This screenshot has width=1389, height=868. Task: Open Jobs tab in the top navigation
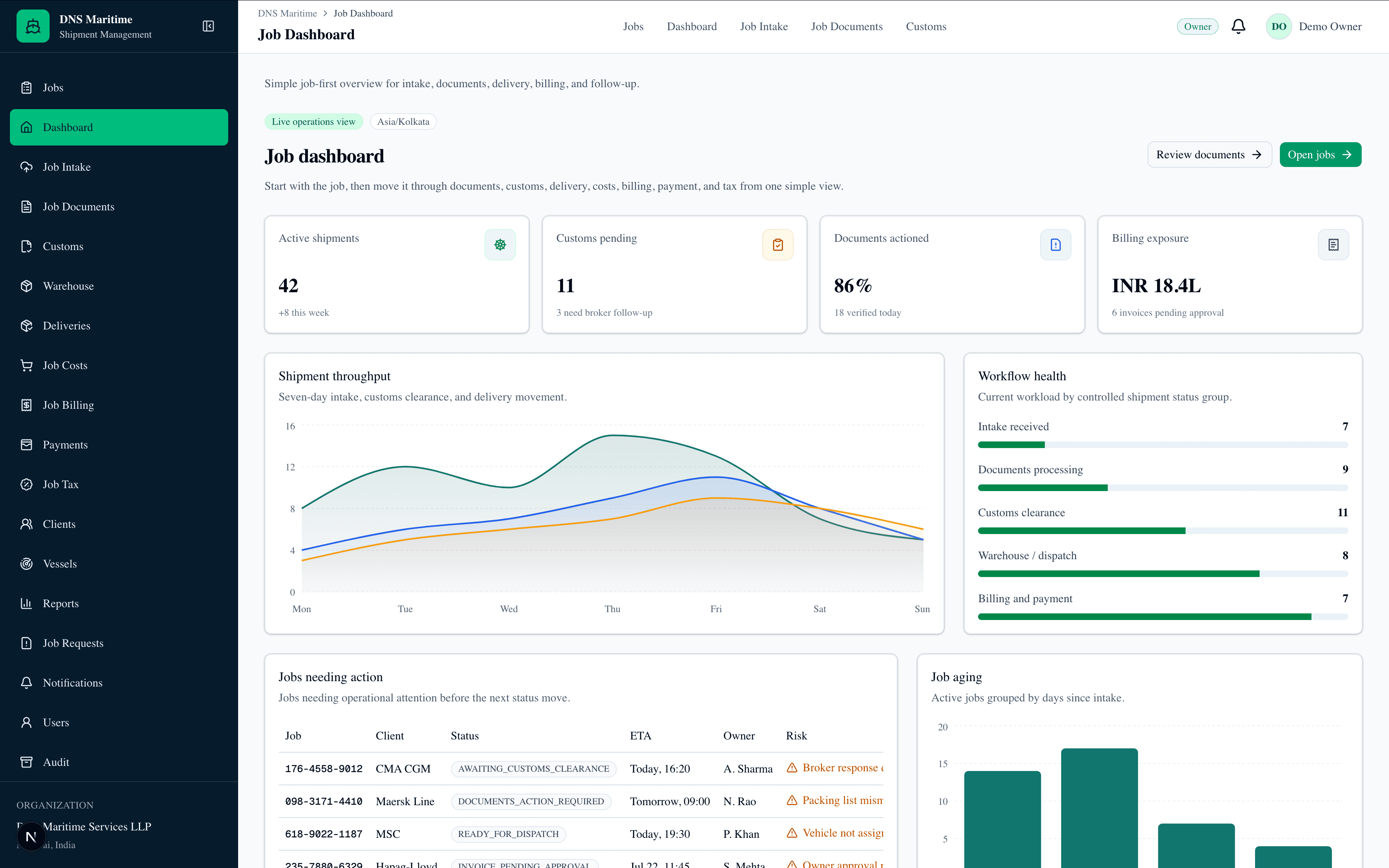[x=633, y=26]
